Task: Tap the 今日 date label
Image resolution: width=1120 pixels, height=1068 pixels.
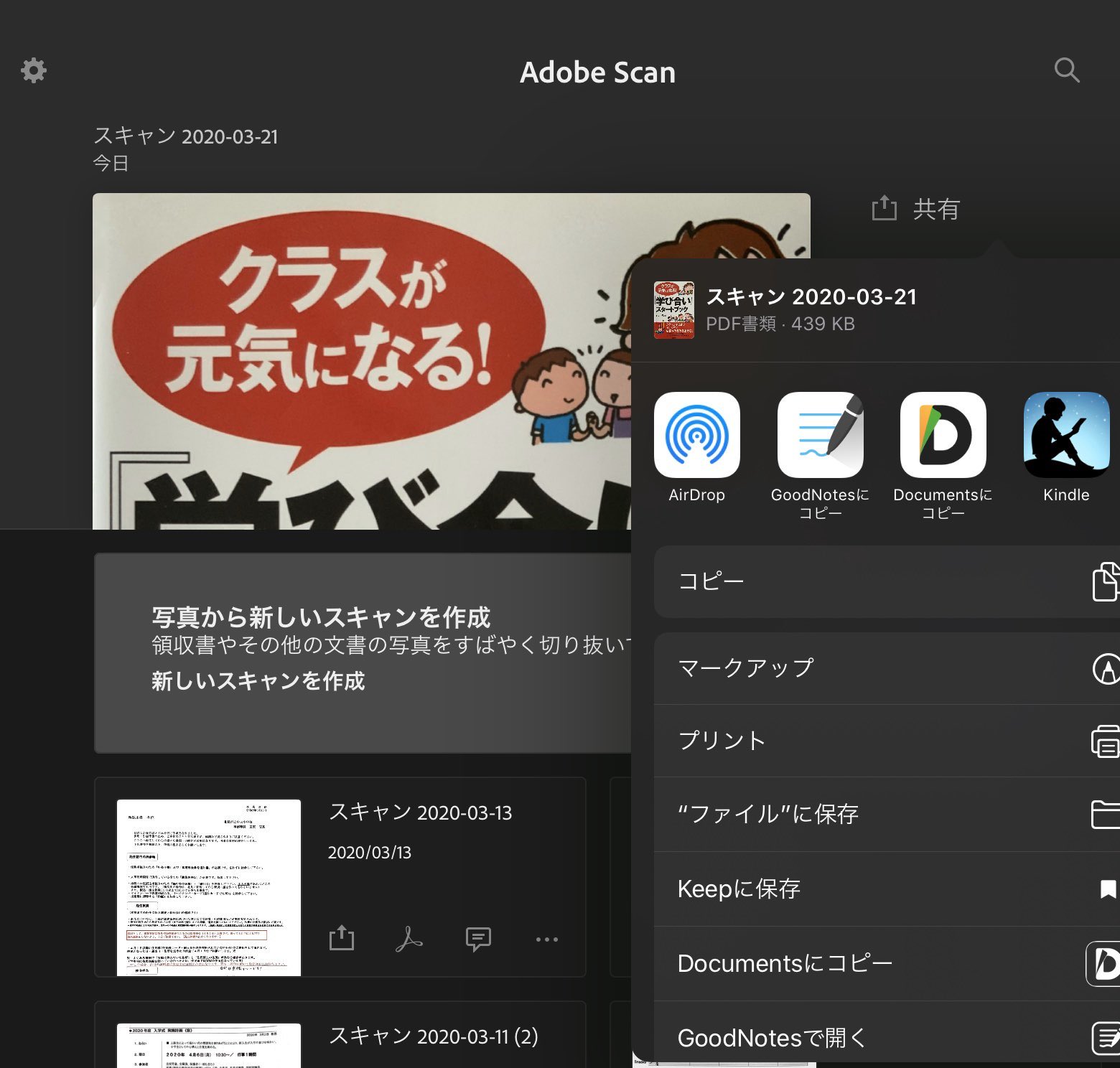Action: point(111,164)
